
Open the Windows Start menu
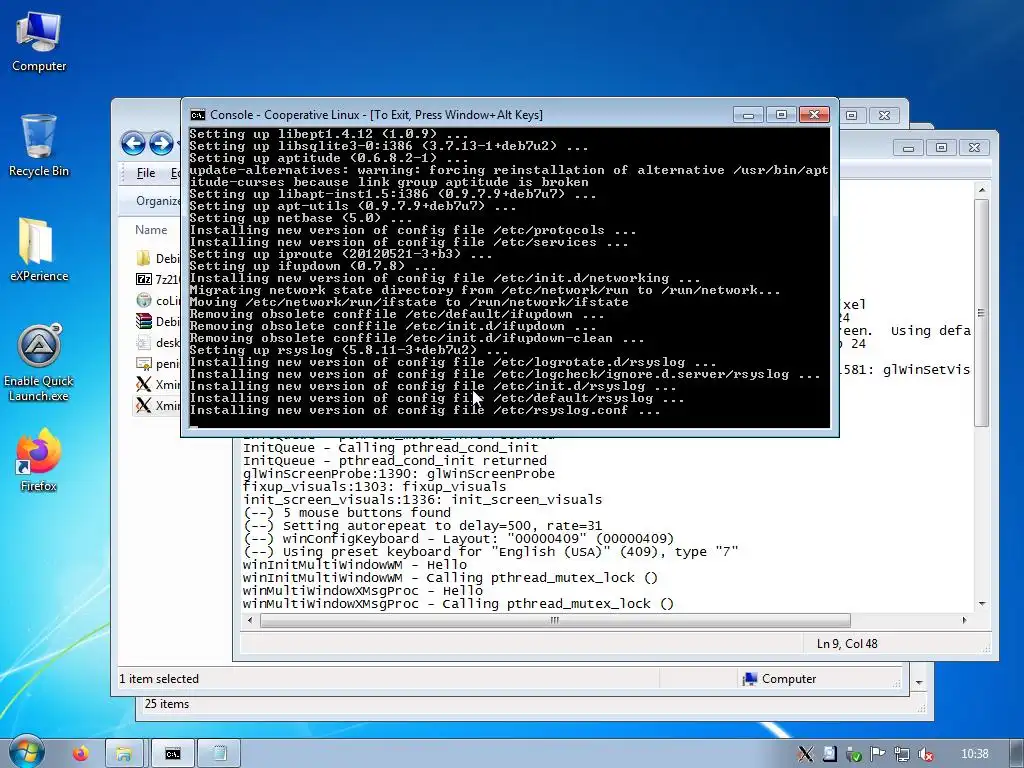tap(26, 752)
